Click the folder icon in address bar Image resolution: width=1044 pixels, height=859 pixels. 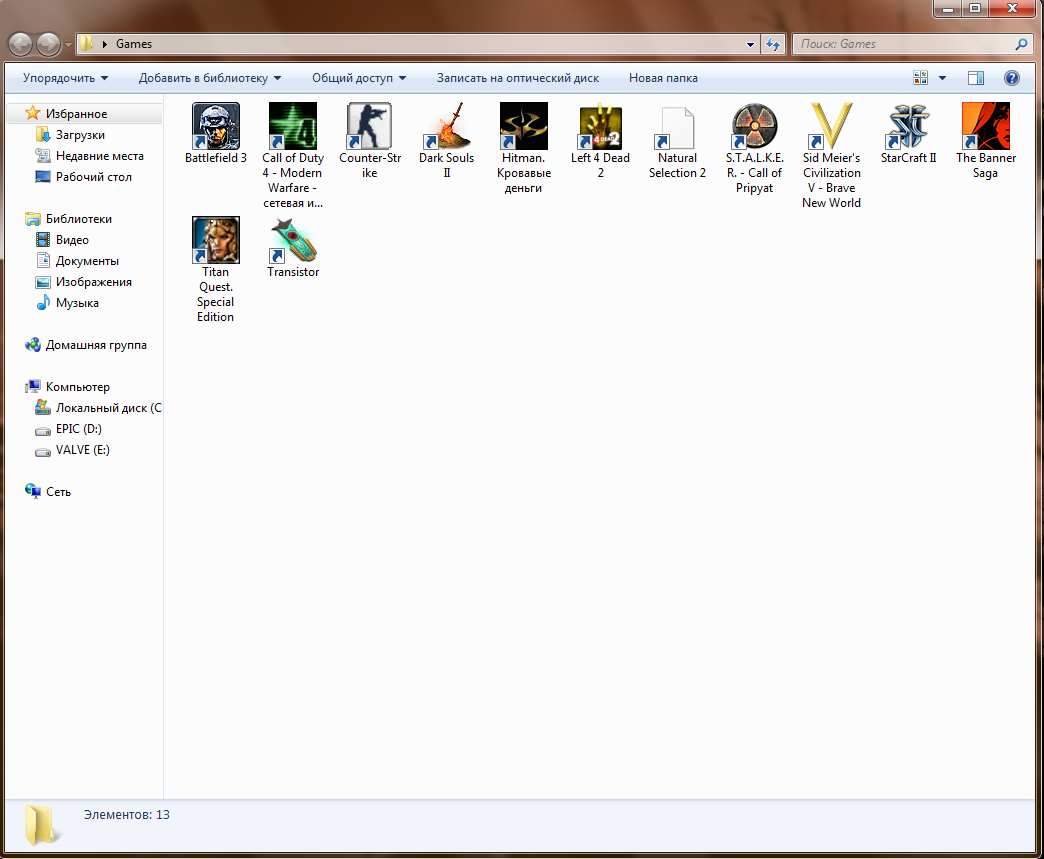86,44
